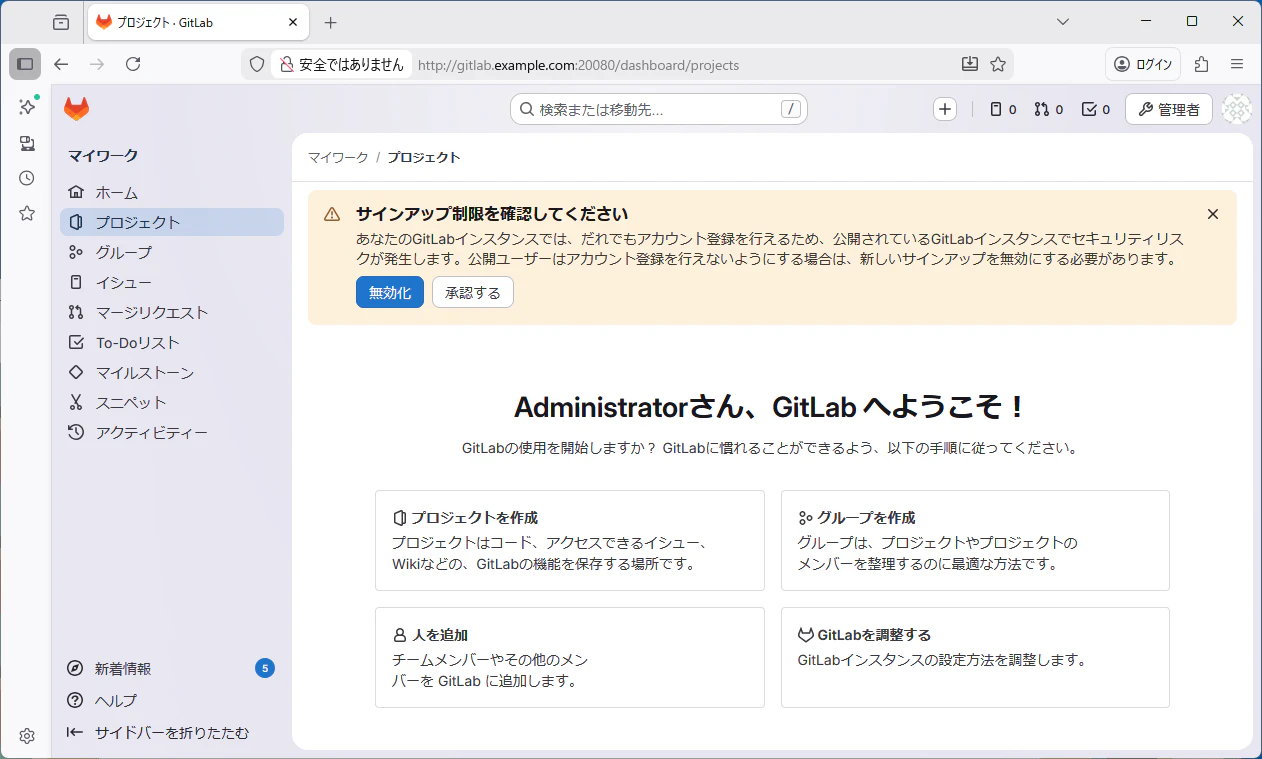
Task: Open GitLabを調整する card
Action: (x=975, y=657)
